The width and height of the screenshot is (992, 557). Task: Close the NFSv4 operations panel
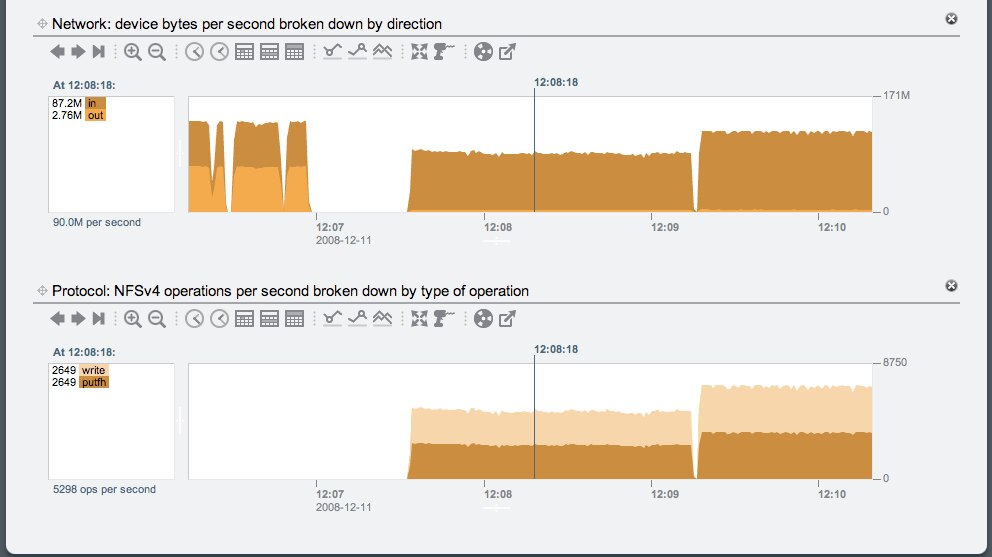(x=951, y=286)
